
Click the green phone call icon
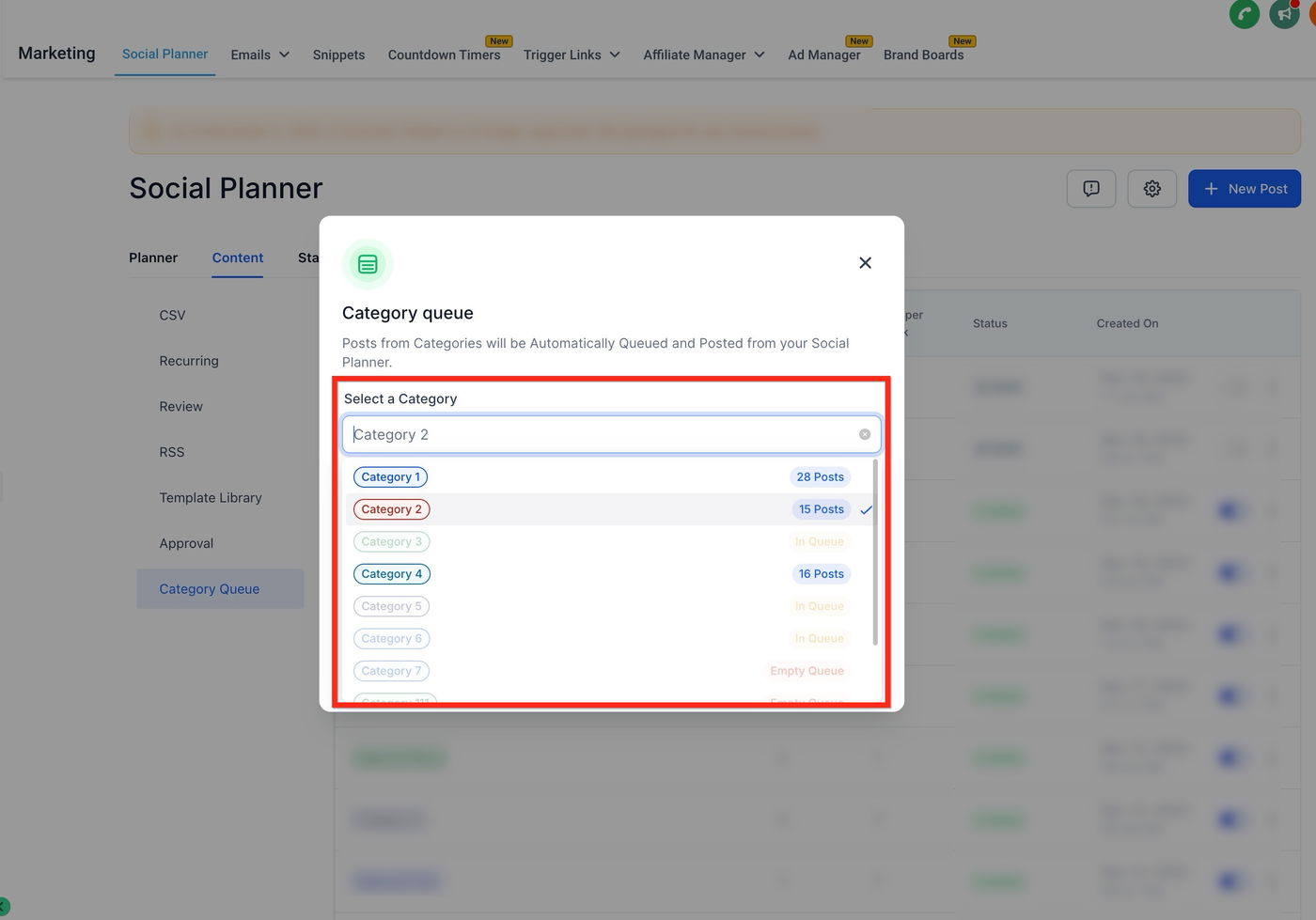tap(1244, 14)
